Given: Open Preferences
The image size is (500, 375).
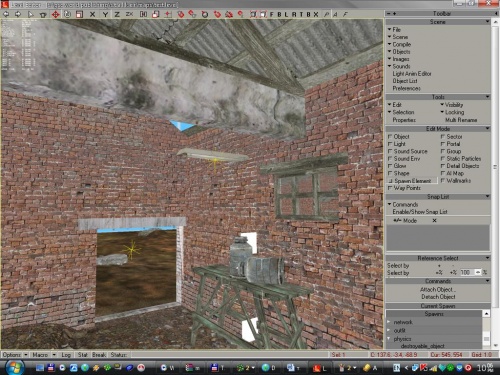Looking at the screenshot, I should tap(406, 88).
